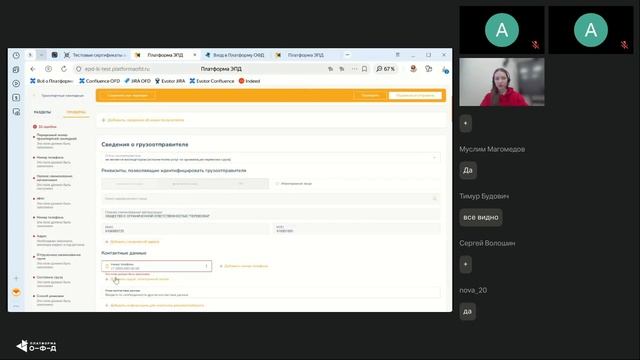Screen dimensions: 640x360
Task: Open the browser extensions icon
Action: coord(428,69)
